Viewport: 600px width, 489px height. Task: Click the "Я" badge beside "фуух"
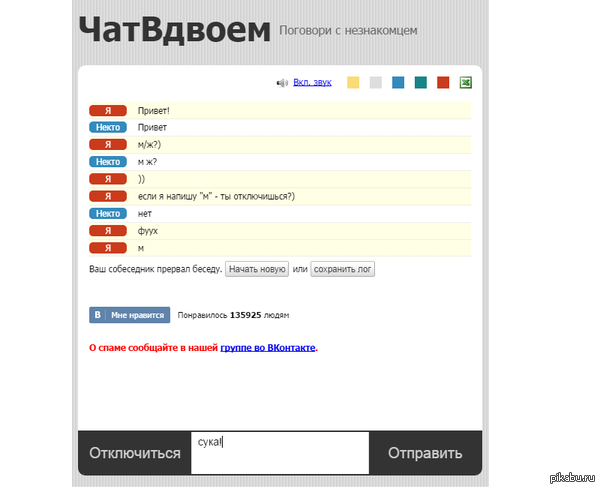coord(107,230)
